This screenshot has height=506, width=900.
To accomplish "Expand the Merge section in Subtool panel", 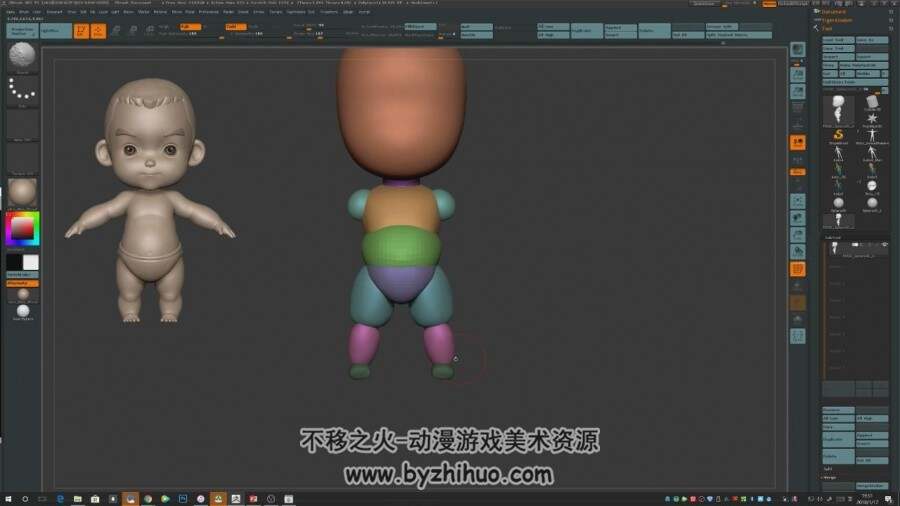I will click(x=830, y=478).
